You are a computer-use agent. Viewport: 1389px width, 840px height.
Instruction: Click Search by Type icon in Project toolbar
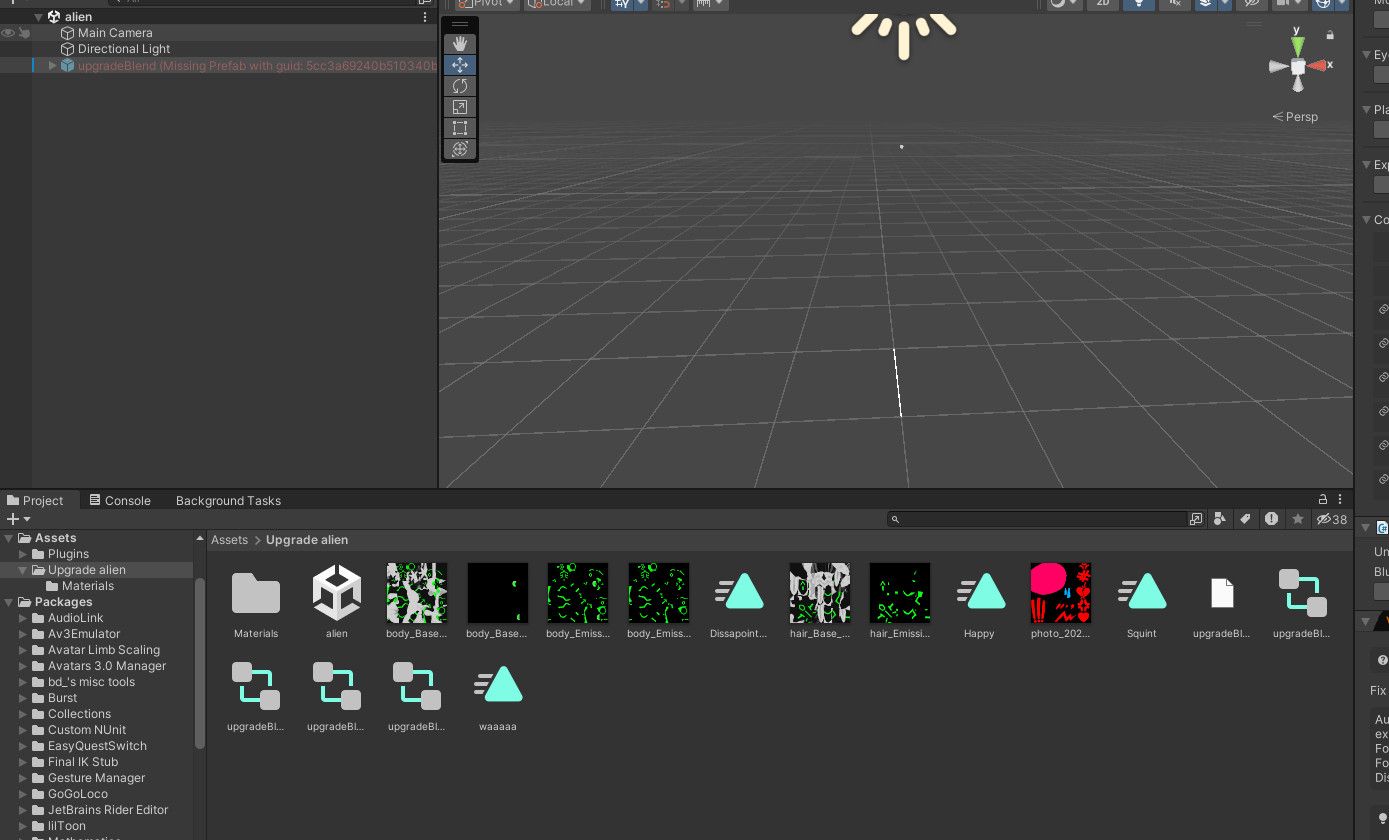pos(1220,519)
